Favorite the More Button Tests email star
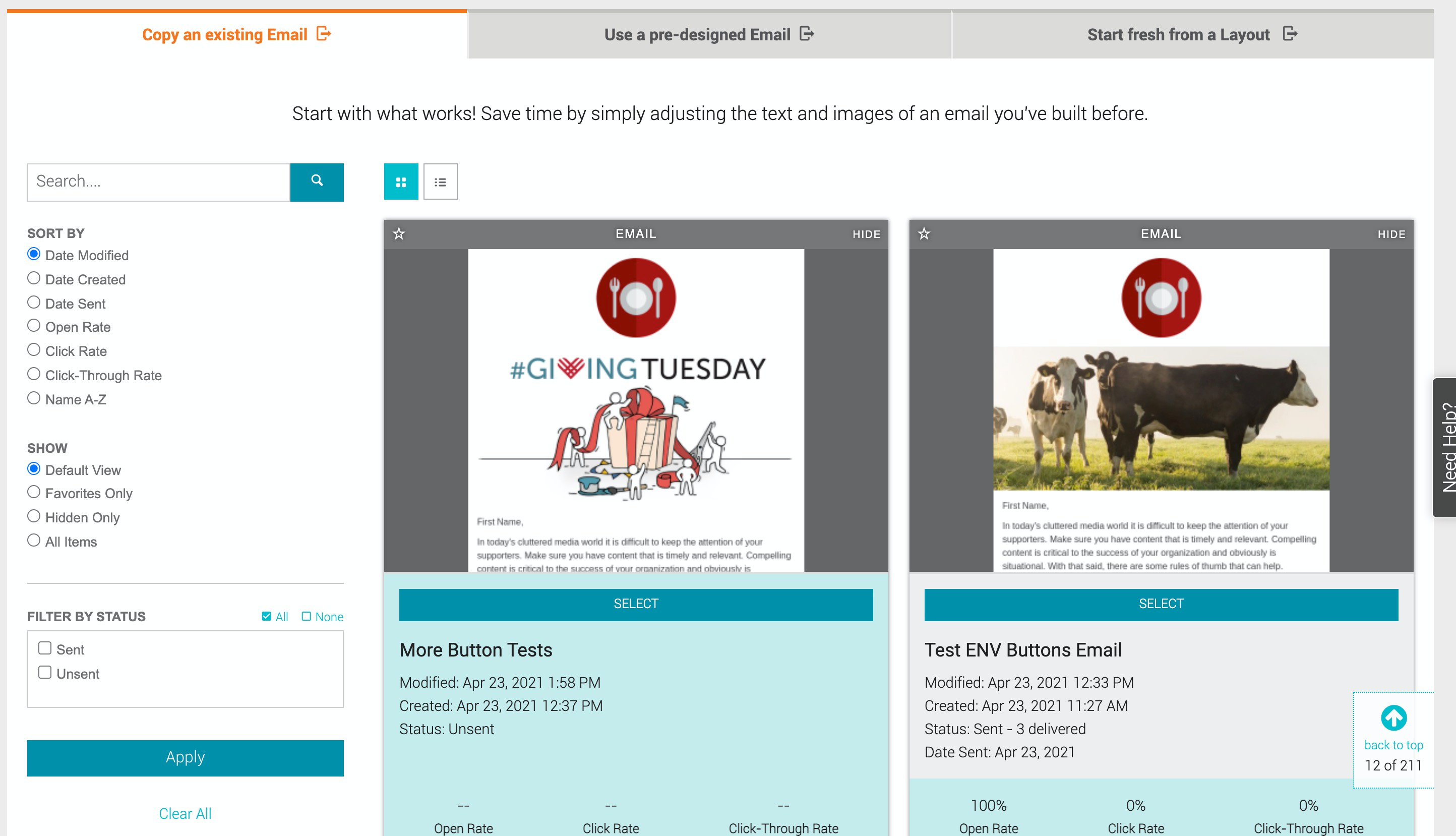Image resolution: width=1456 pixels, height=836 pixels. [399, 233]
